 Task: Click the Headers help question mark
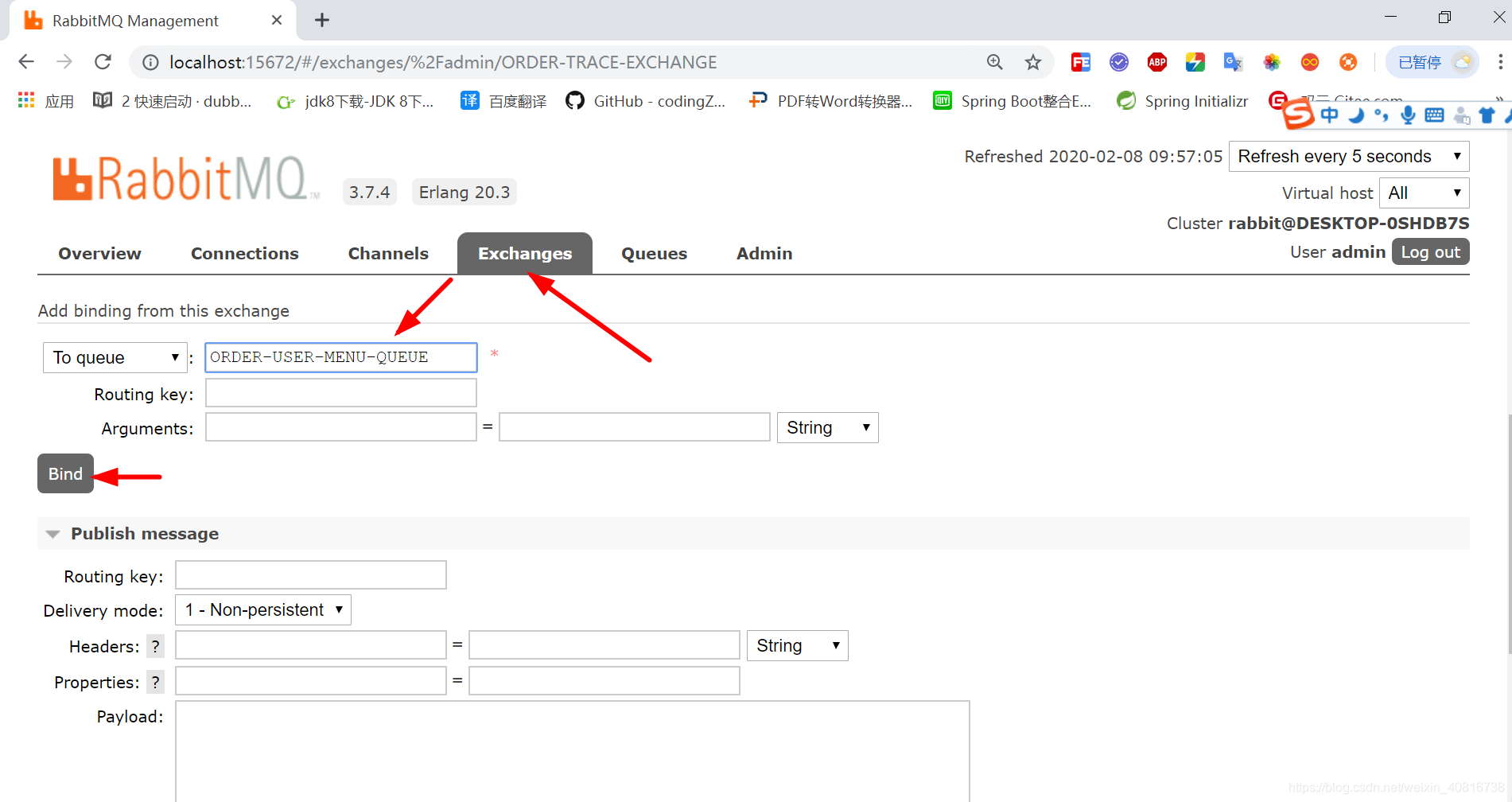[156, 646]
